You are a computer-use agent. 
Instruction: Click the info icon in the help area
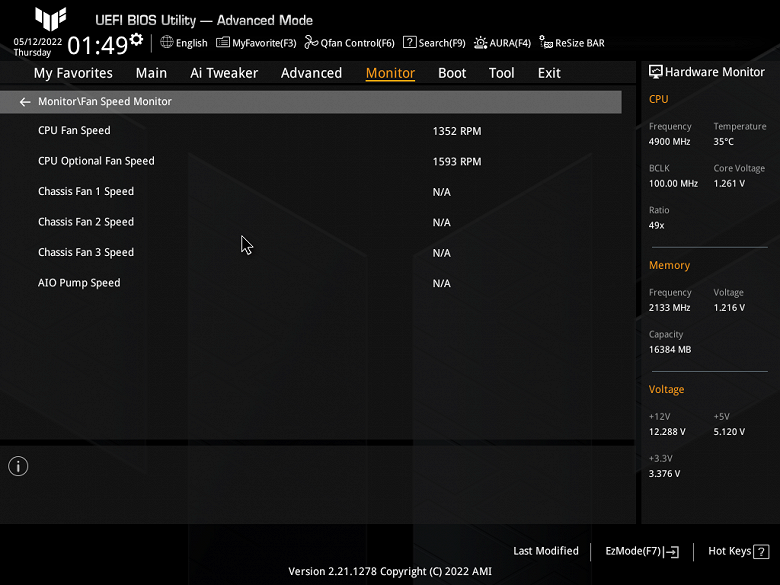(x=18, y=466)
